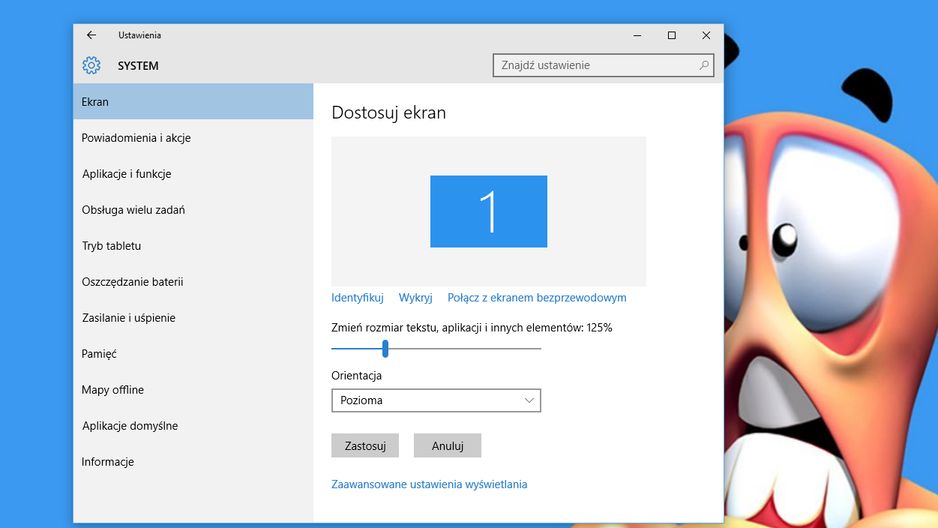
Task: Click the Znajdź ustawienie search field
Action: pos(603,65)
